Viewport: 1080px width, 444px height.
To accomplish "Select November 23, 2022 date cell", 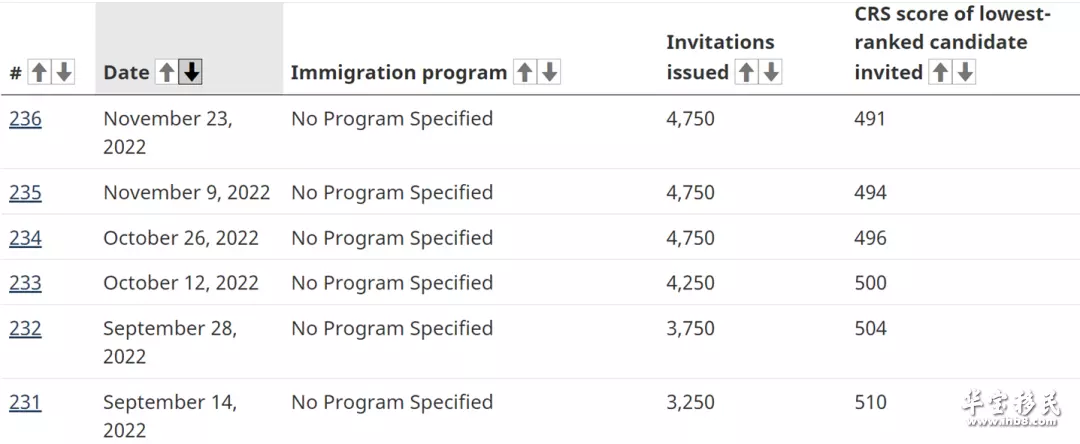I will coord(168,133).
